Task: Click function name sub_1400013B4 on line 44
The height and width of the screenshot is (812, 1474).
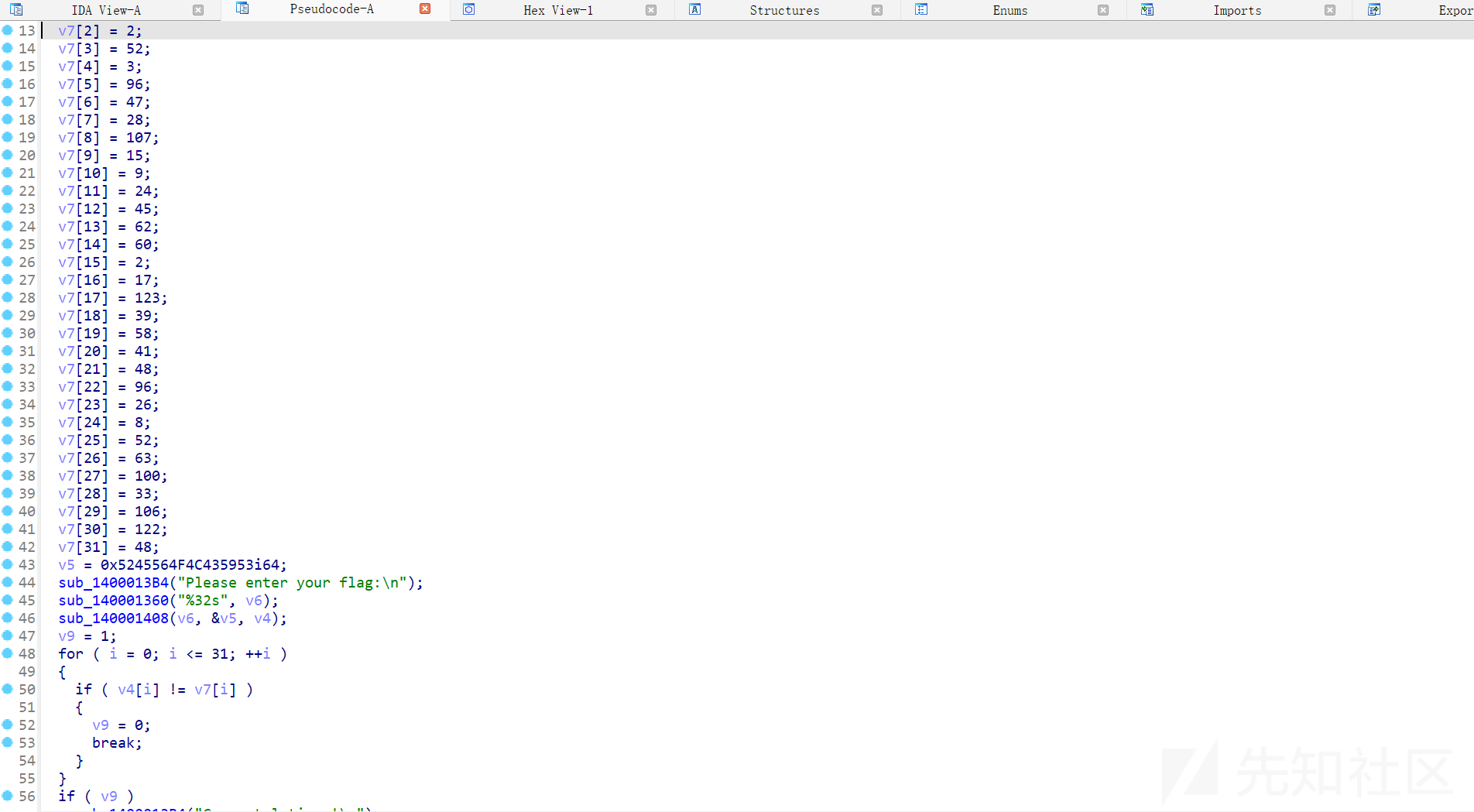Action: point(113,583)
